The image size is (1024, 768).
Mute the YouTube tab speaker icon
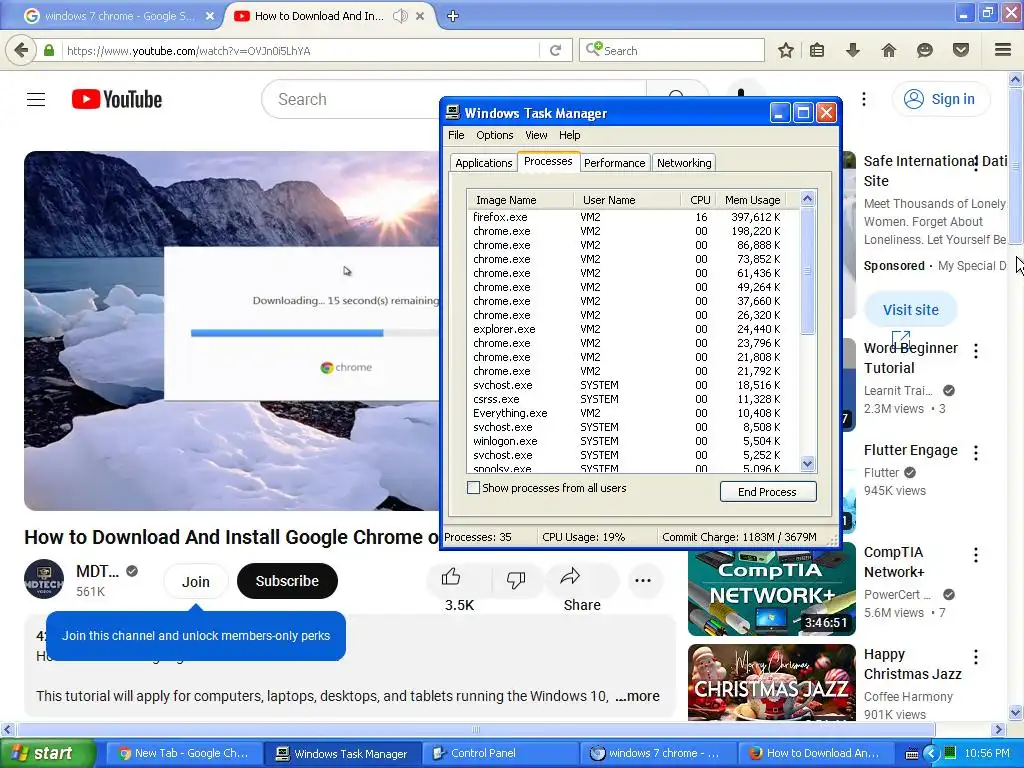coord(400,16)
